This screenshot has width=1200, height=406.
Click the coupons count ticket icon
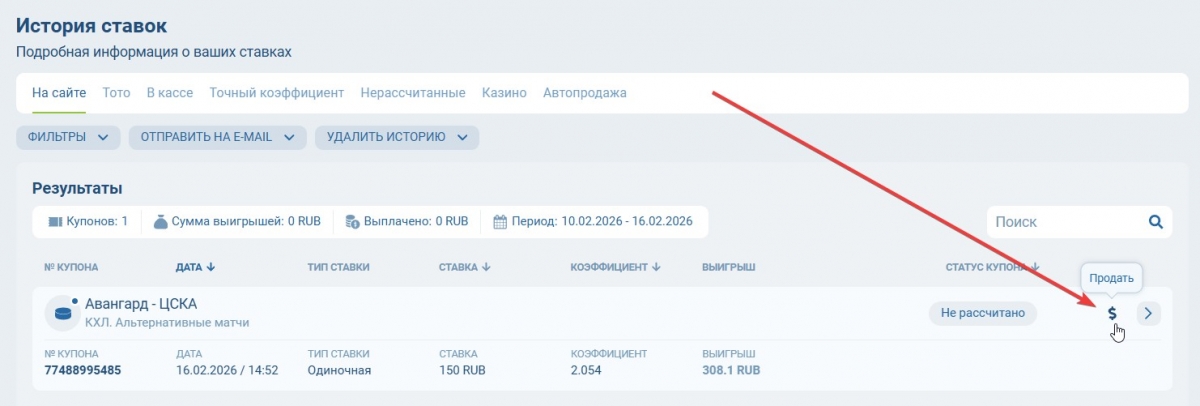(x=55, y=222)
